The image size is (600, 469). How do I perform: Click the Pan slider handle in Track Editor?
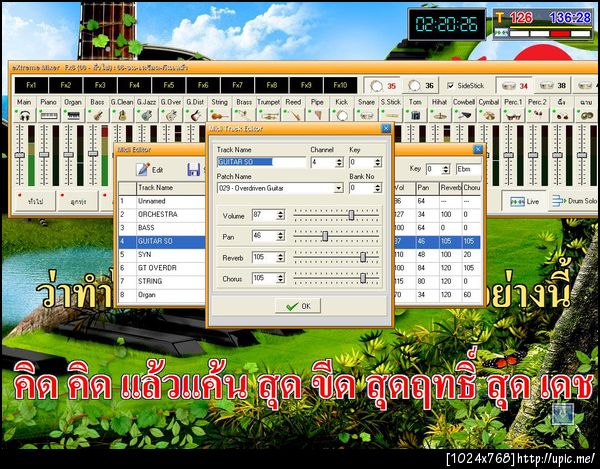(325, 236)
